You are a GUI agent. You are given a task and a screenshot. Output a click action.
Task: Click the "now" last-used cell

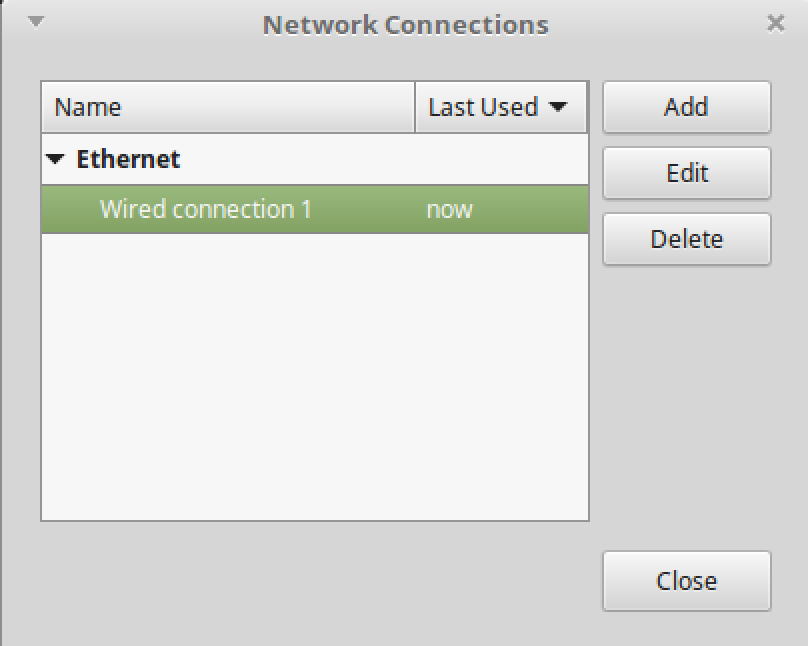(x=449, y=209)
